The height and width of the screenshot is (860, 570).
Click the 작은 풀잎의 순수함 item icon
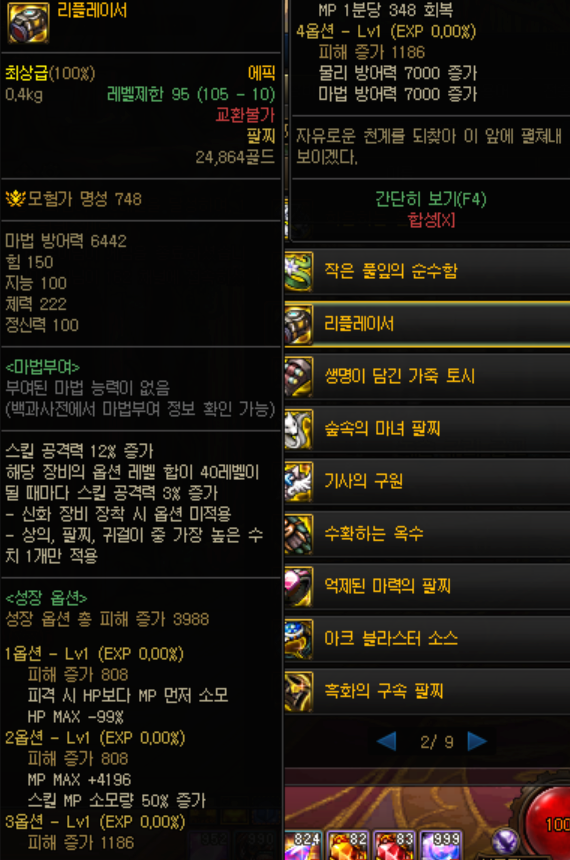click(299, 271)
